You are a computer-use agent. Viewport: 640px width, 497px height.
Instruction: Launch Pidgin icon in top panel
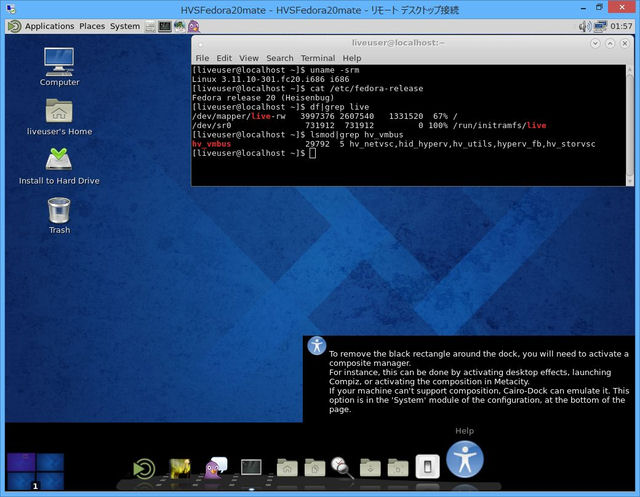193,27
